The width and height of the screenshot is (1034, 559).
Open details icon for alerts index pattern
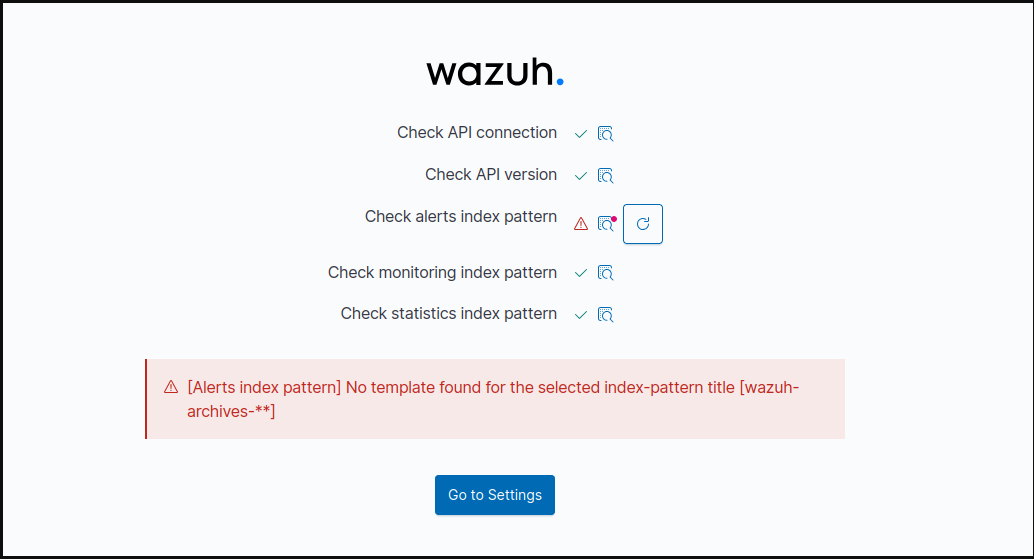point(605,224)
